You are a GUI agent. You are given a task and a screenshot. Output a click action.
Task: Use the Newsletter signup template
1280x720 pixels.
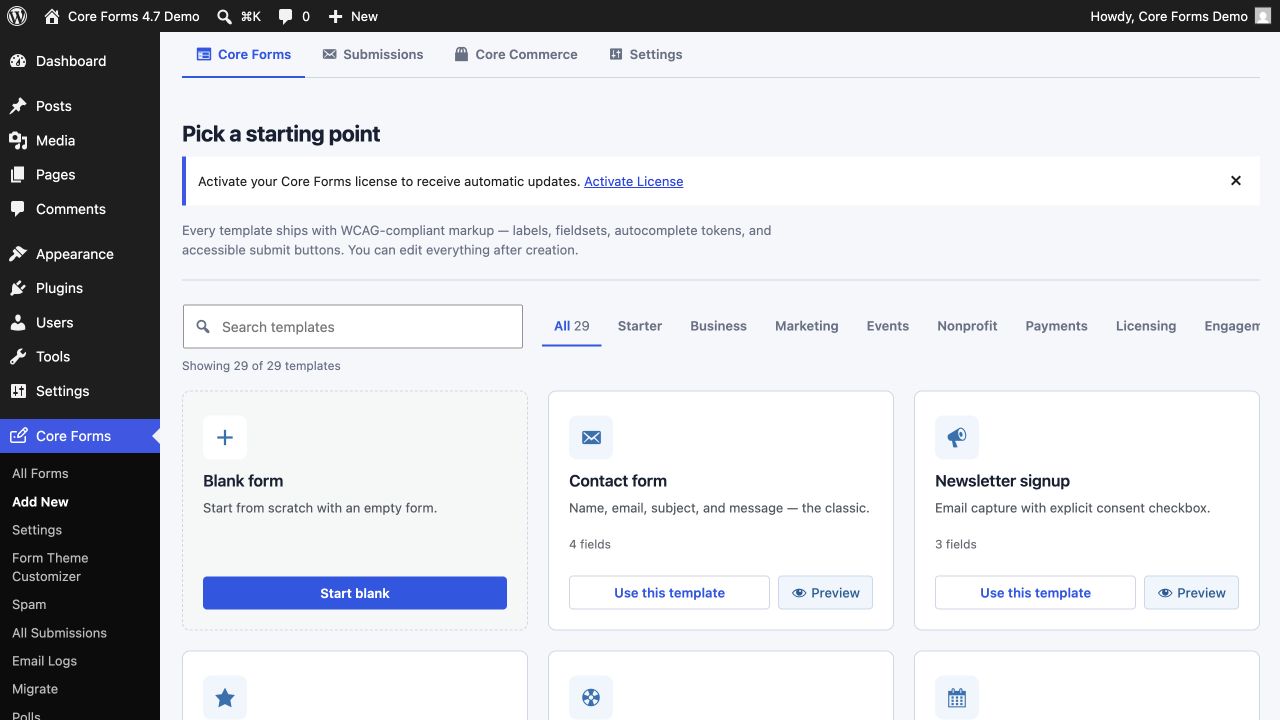click(x=1035, y=593)
